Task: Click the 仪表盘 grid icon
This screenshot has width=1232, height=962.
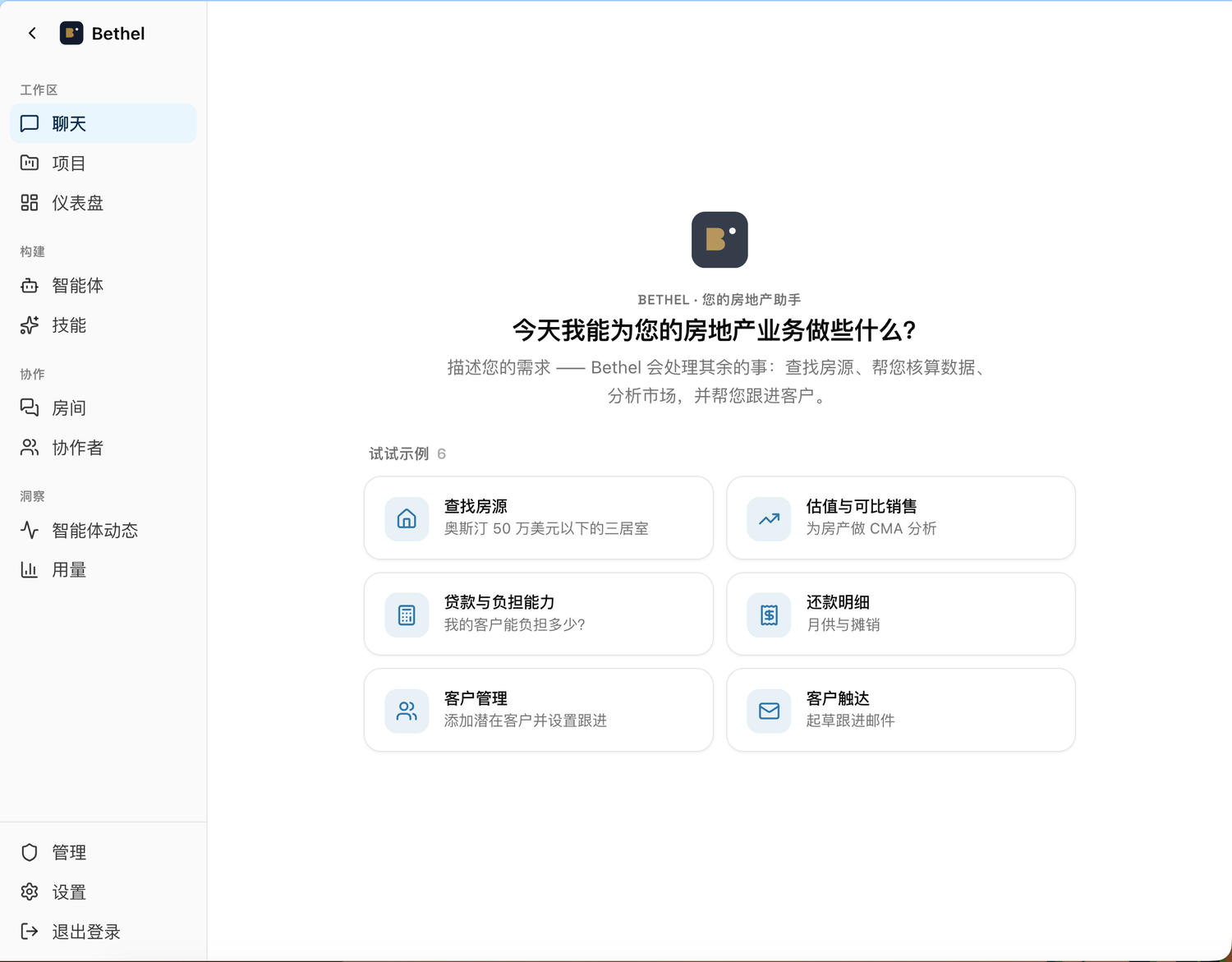Action: pyautogui.click(x=30, y=202)
